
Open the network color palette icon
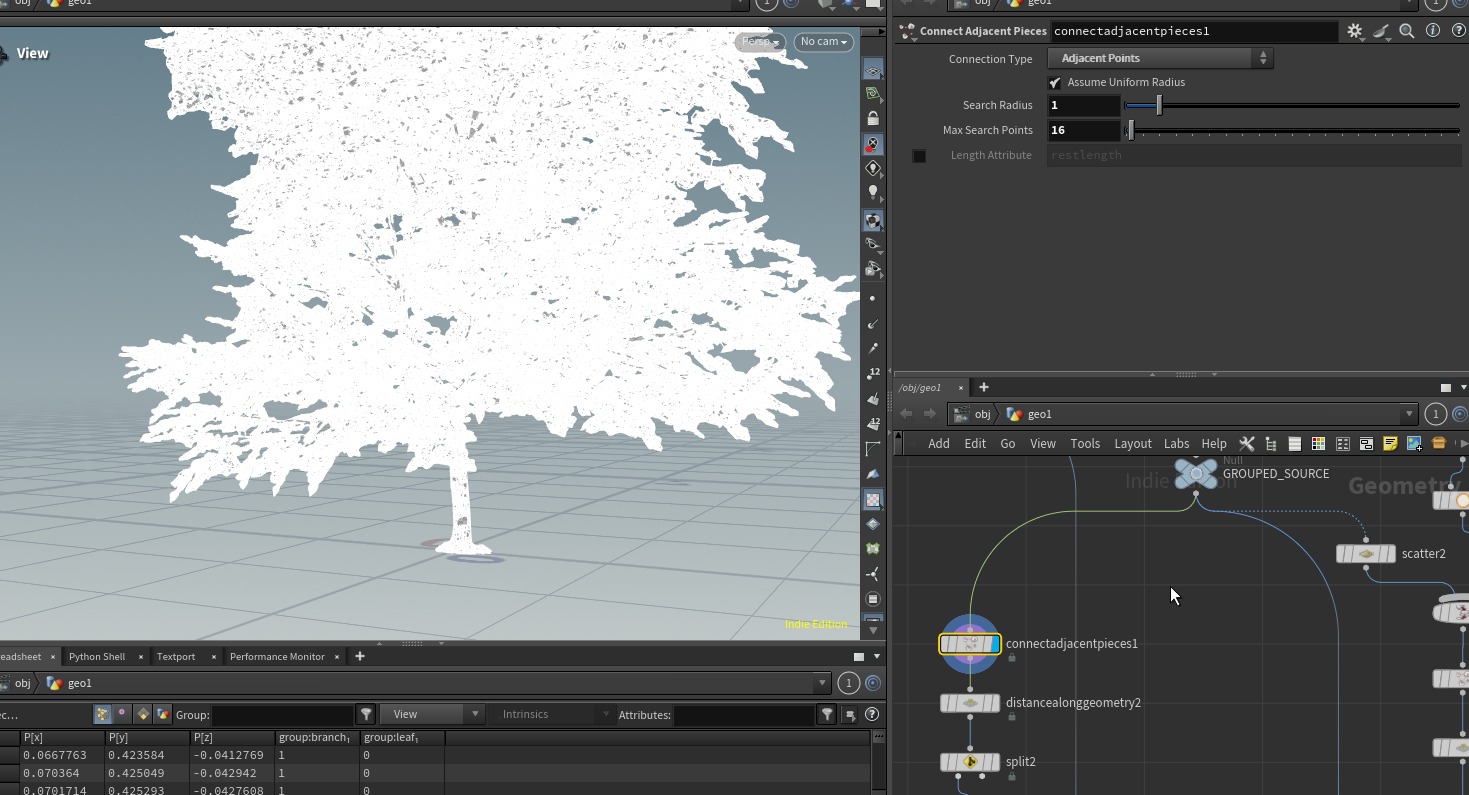1318,443
